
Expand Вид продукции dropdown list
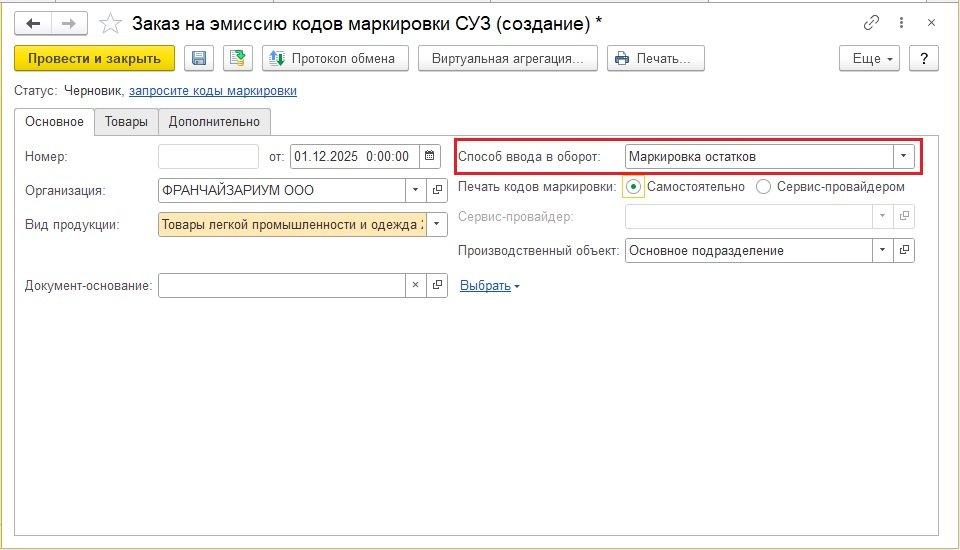pyautogui.click(x=437, y=224)
